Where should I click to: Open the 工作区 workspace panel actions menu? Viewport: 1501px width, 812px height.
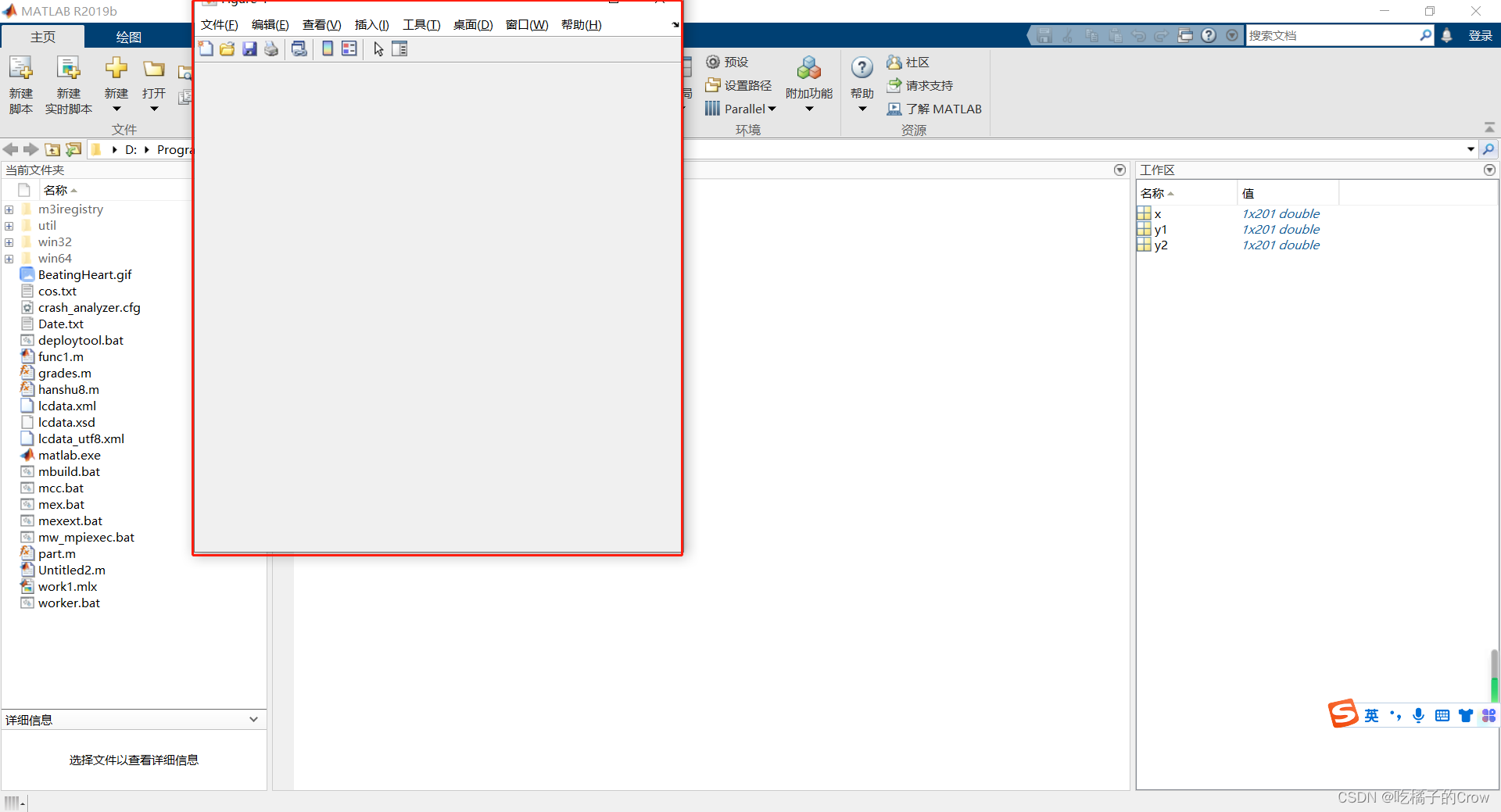pos(1489,170)
